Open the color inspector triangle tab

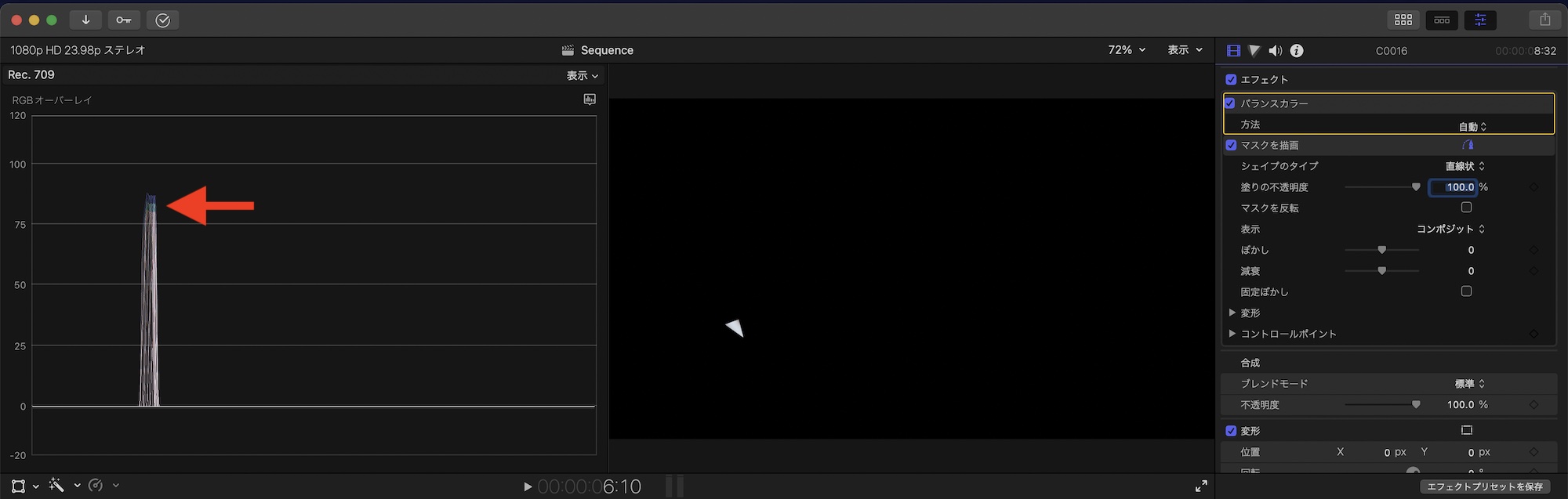(x=1254, y=51)
